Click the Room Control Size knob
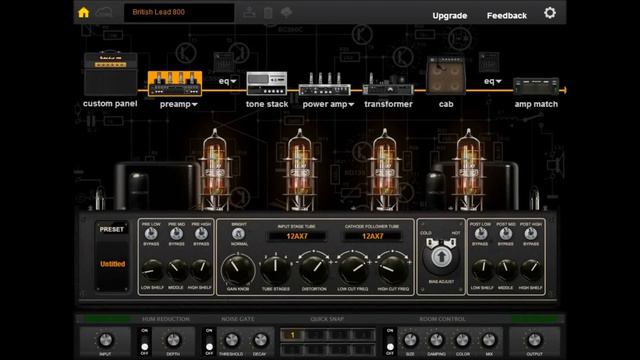 pos(410,340)
